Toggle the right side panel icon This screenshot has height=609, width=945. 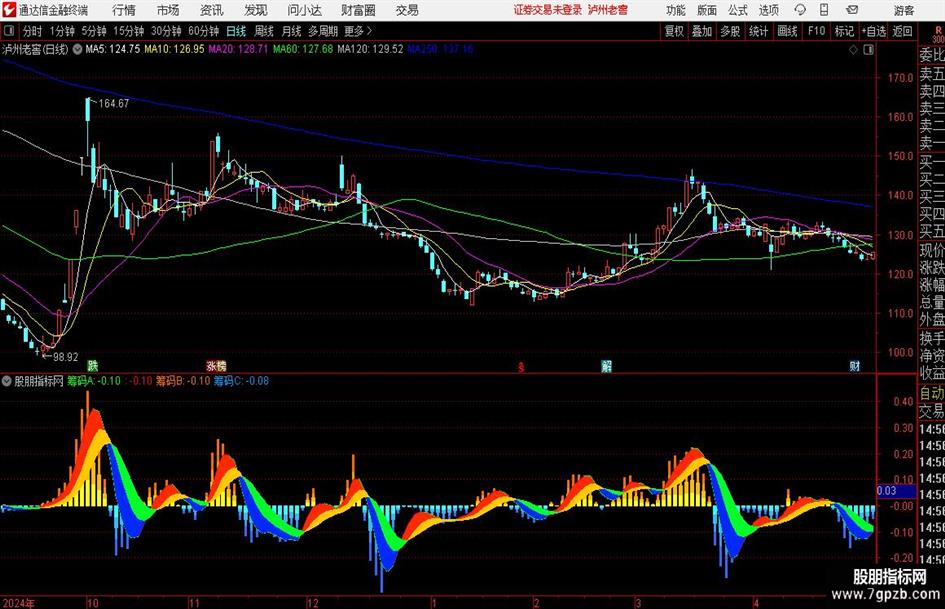point(868,50)
